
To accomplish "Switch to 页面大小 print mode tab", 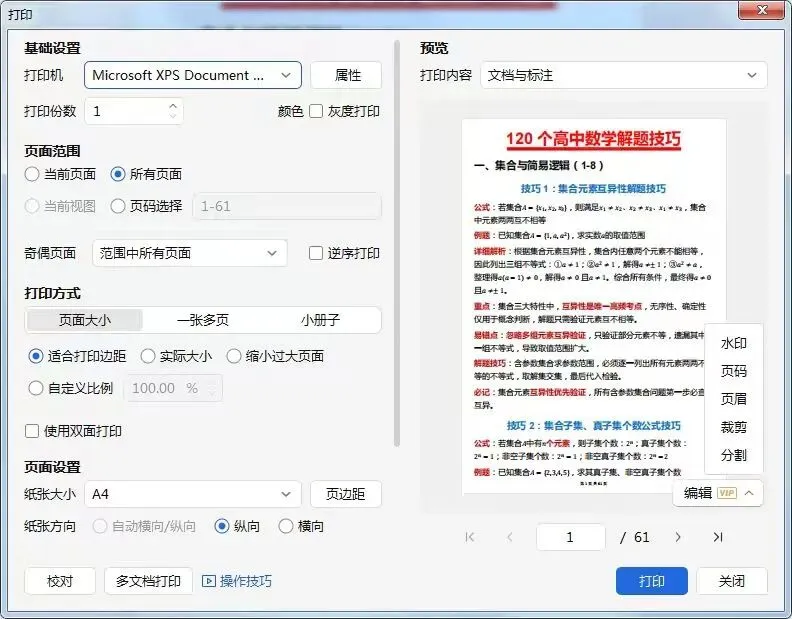I will point(85,320).
